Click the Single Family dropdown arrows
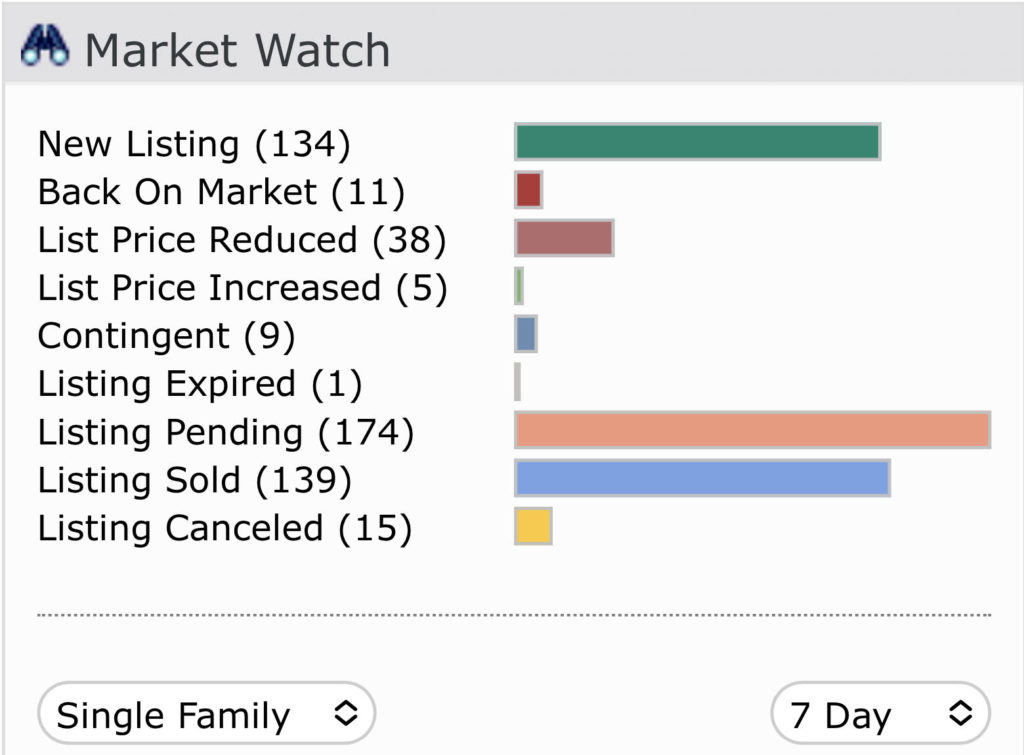Viewport: 1024px width, 755px height. tap(345, 713)
